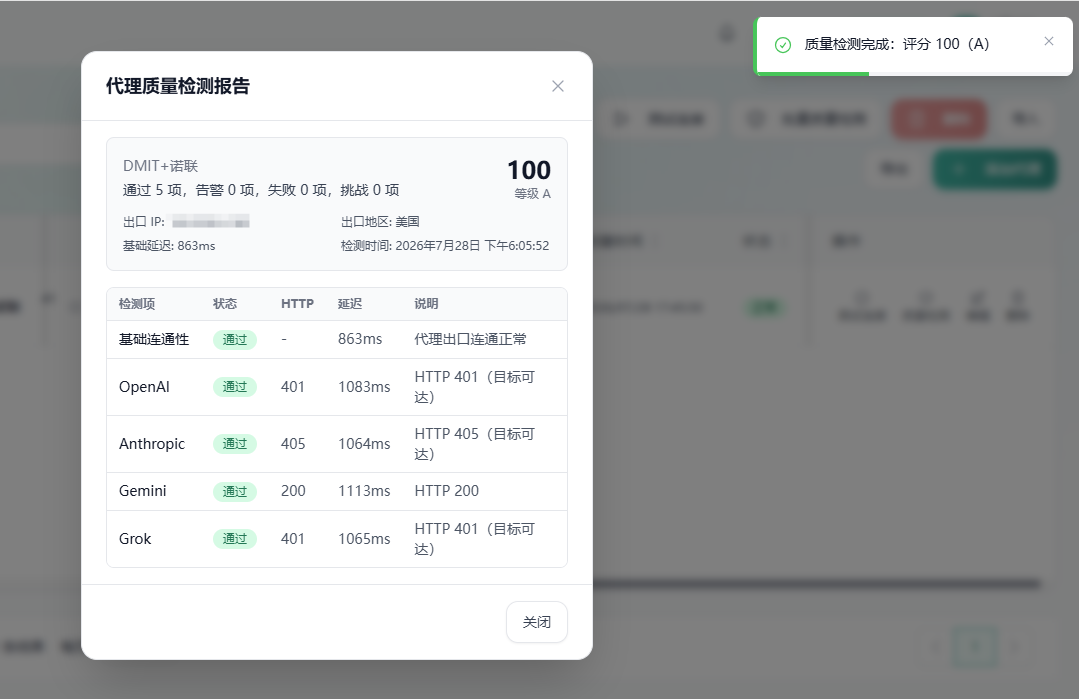Click the 通过 badge in Anthropic row
Screen dimensions: 1079x699
coord(235,444)
